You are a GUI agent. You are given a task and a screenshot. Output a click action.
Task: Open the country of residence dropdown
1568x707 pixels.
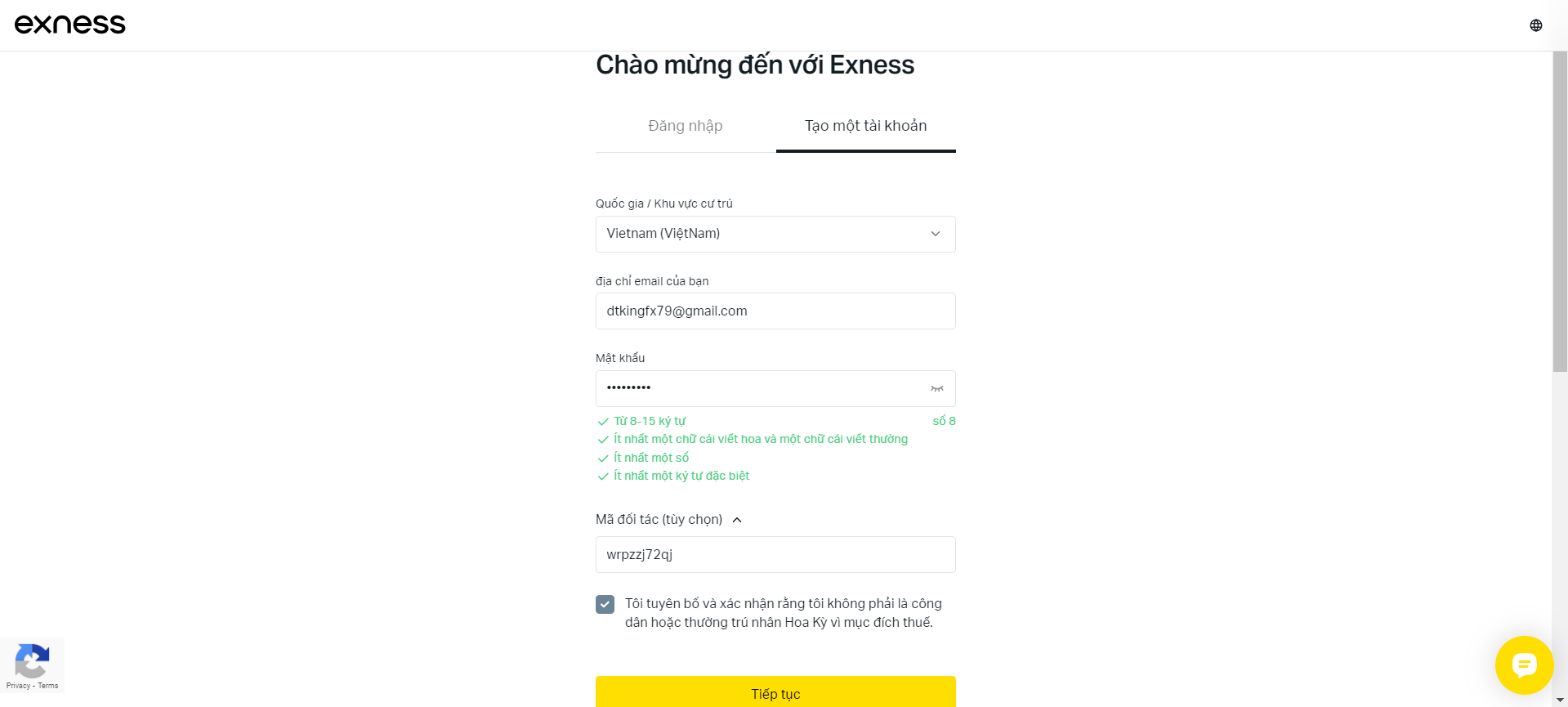775,234
